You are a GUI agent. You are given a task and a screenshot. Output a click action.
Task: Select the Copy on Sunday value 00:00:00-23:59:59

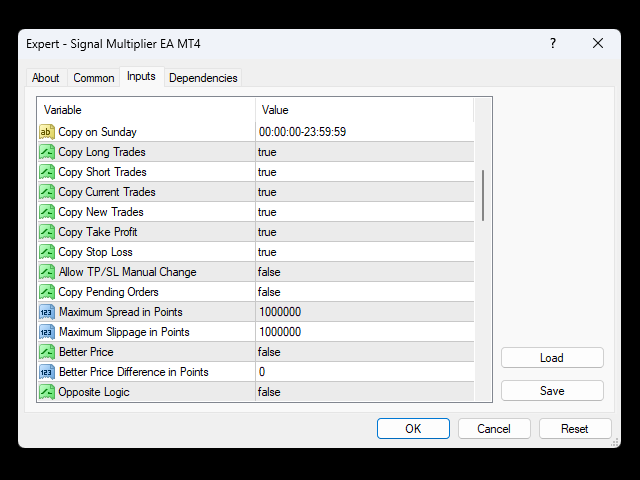tap(302, 132)
